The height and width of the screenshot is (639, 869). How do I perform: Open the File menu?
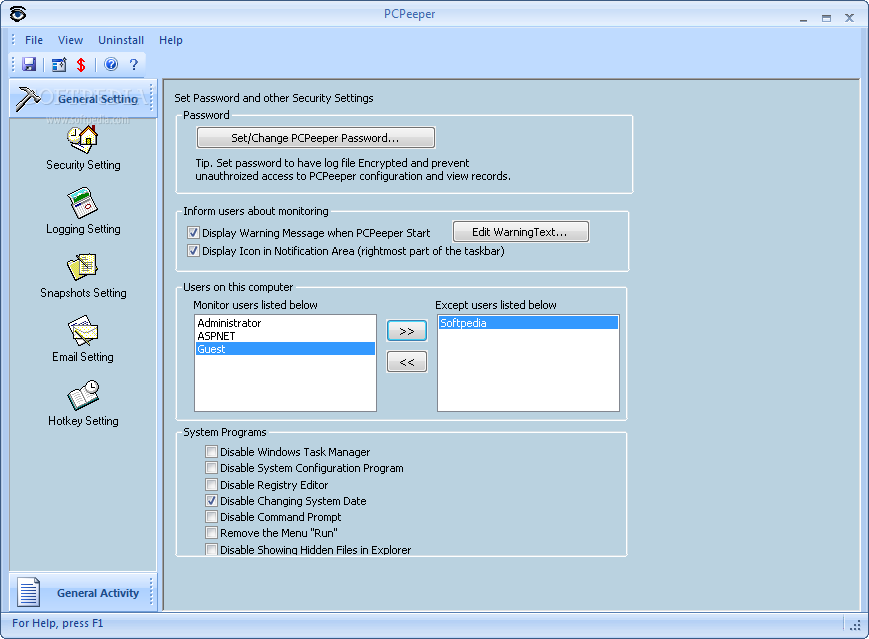[x=34, y=40]
